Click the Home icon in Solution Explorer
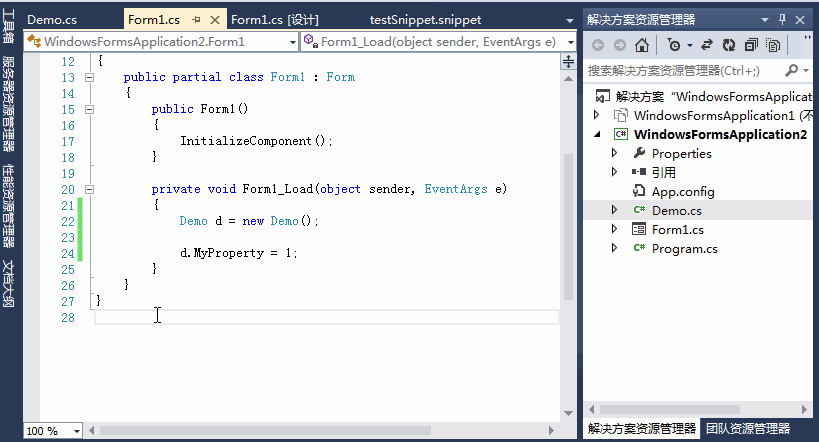The height and width of the screenshot is (442, 819). (x=642, y=45)
